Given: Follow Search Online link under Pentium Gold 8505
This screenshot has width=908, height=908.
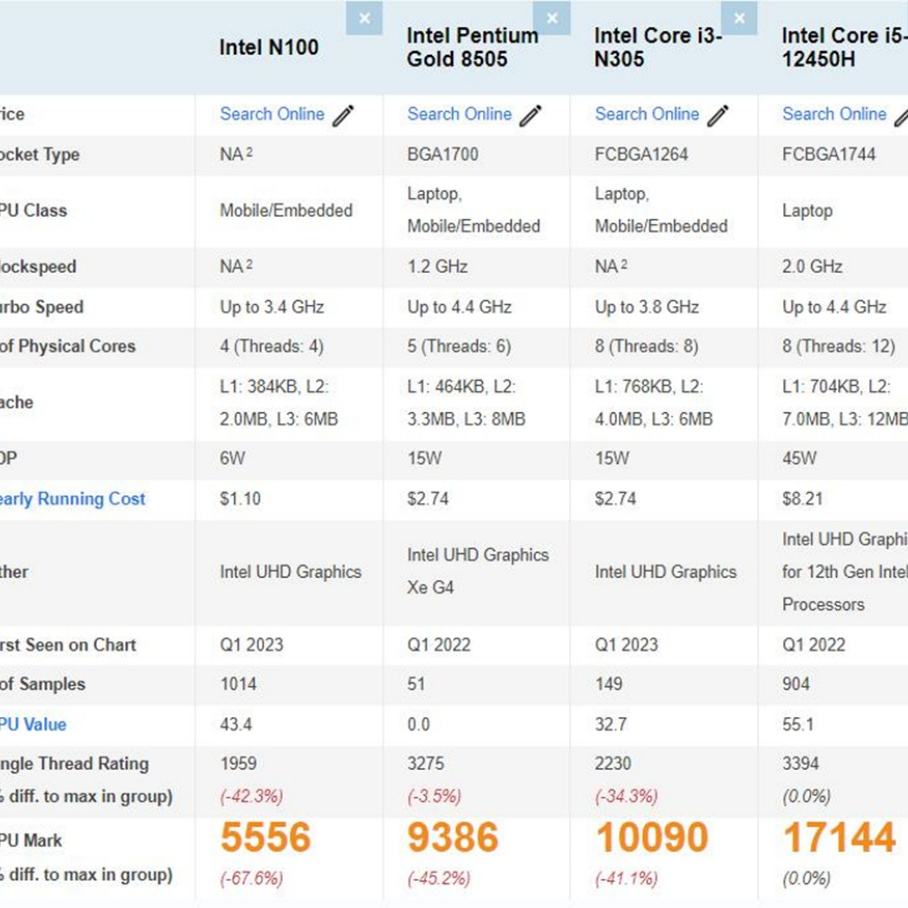Looking at the screenshot, I should (459, 114).
